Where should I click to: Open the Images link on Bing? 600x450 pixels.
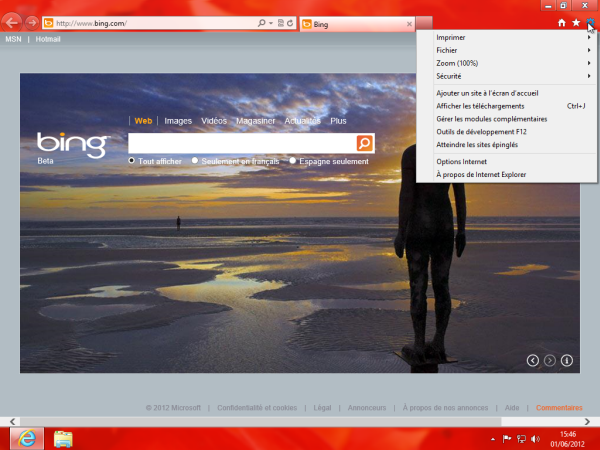pyautogui.click(x=178, y=121)
